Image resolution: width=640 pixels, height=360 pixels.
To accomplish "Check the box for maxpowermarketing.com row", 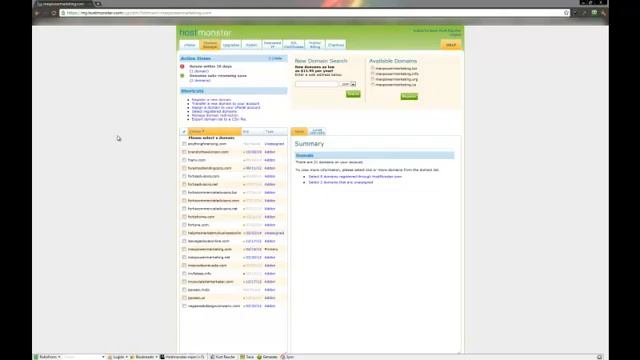I will pyautogui.click(x=184, y=249).
